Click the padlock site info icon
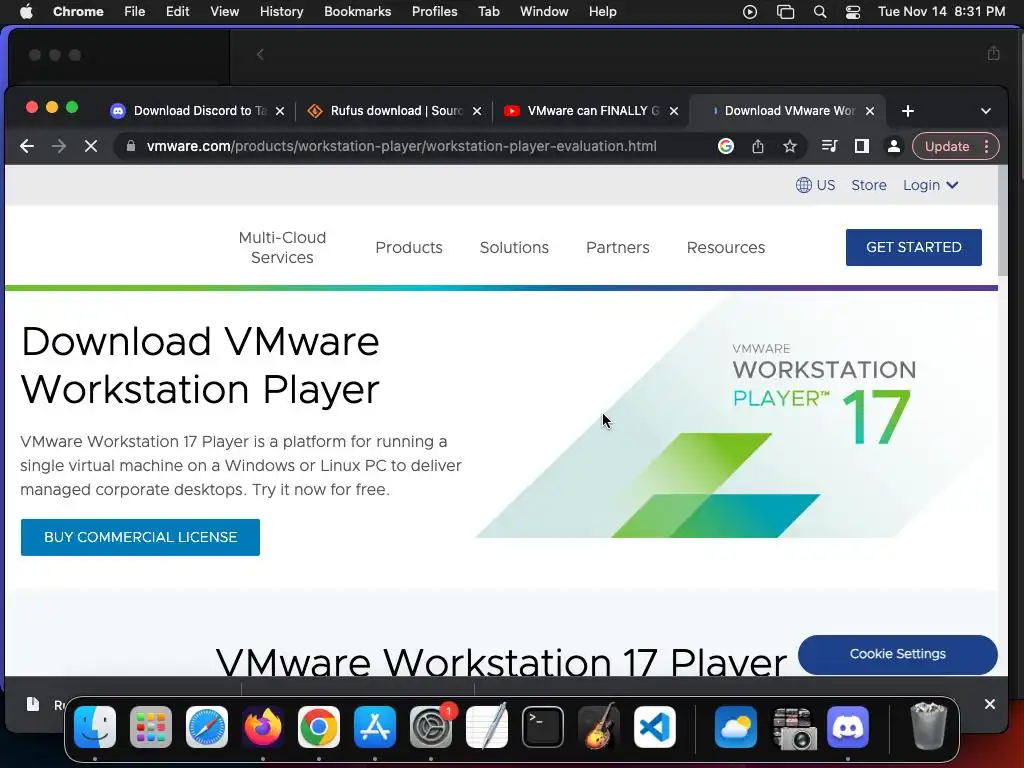This screenshot has height=768, width=1024. (131, 146)
